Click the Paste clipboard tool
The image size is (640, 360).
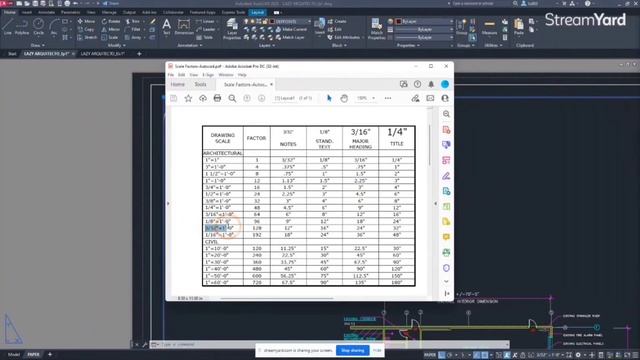pyautogui.click(x=519, y=27)
